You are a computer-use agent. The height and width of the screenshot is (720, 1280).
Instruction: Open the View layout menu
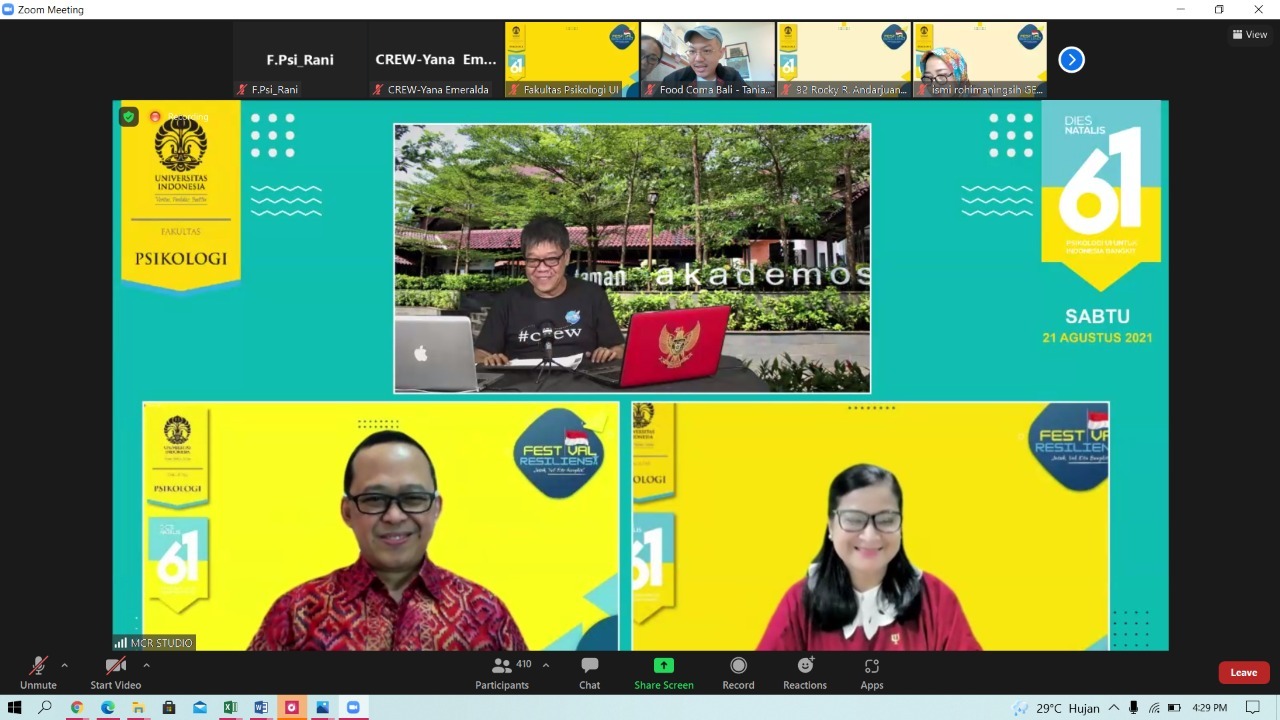1250,34
